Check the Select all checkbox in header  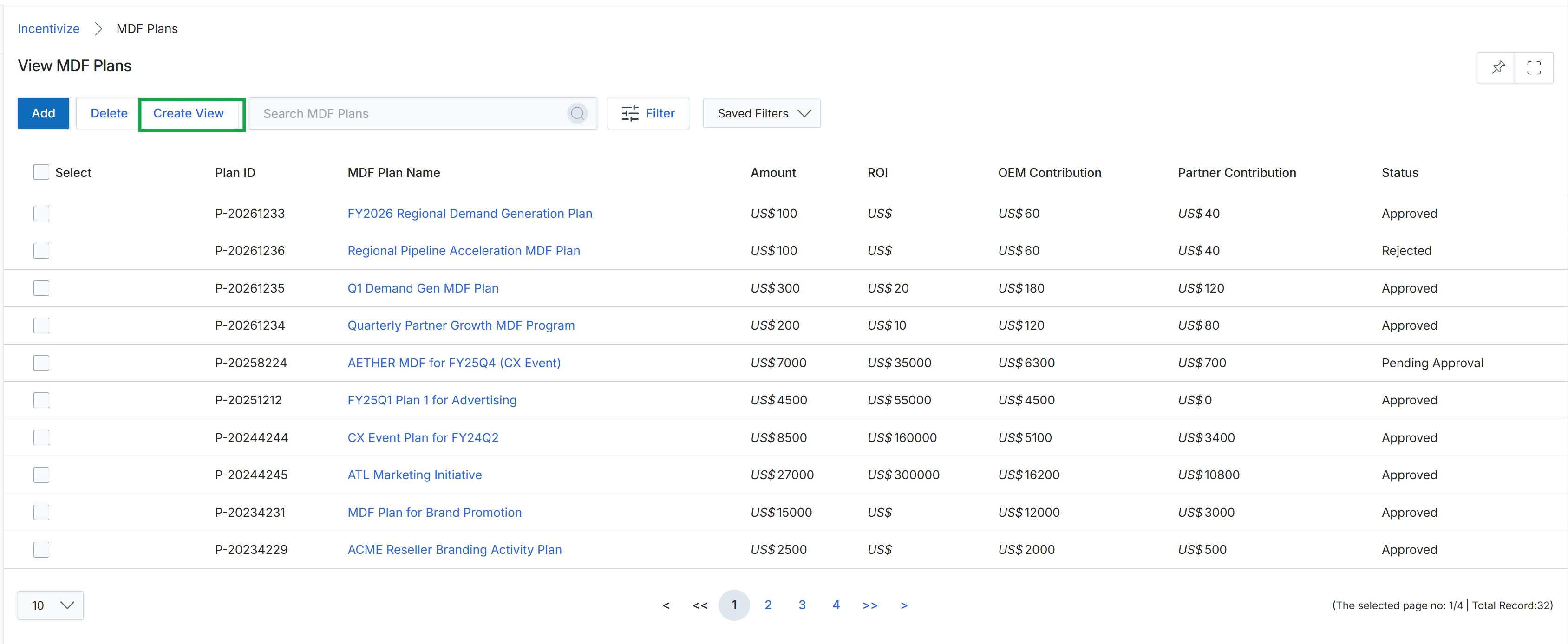(x=41, y=172)
